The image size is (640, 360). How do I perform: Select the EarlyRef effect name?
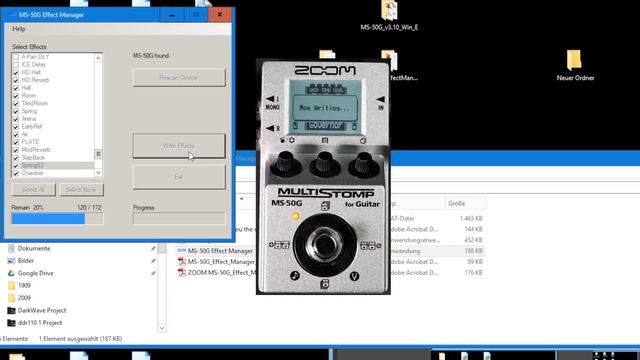coord(32,127)
